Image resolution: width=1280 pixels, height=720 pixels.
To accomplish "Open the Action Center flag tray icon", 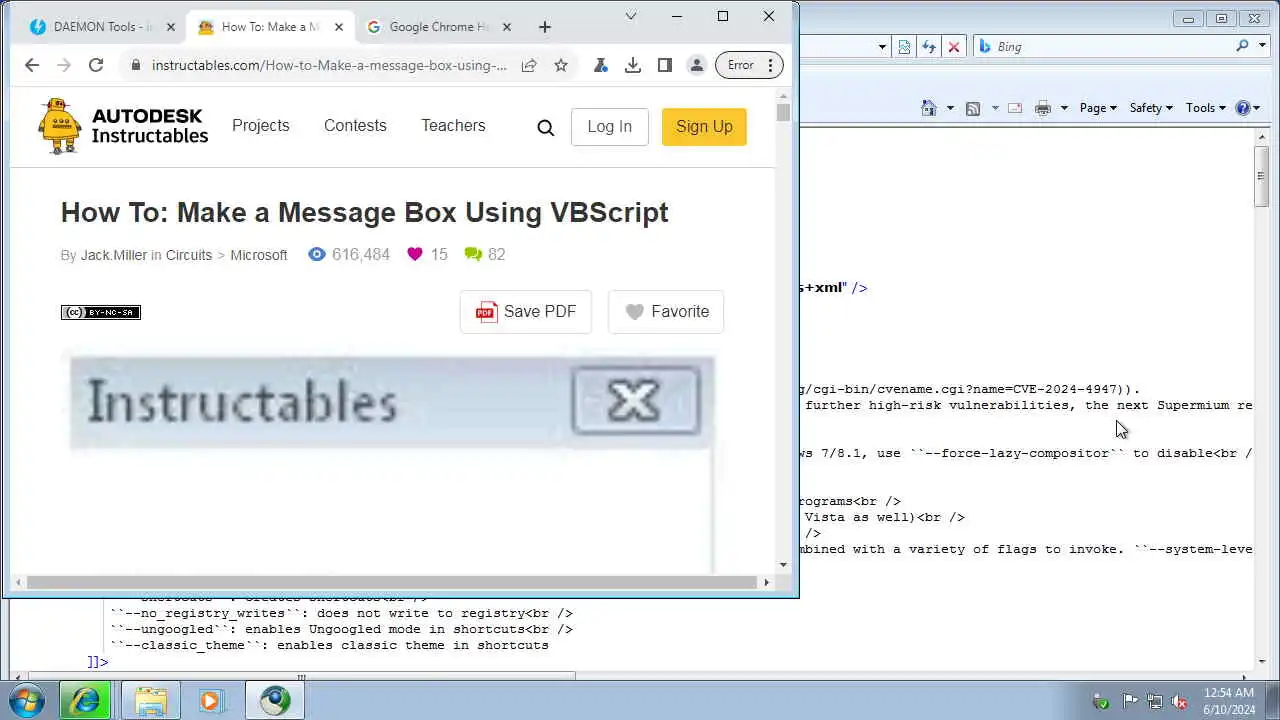I will pyautogui.click(x=1129, y=701).
